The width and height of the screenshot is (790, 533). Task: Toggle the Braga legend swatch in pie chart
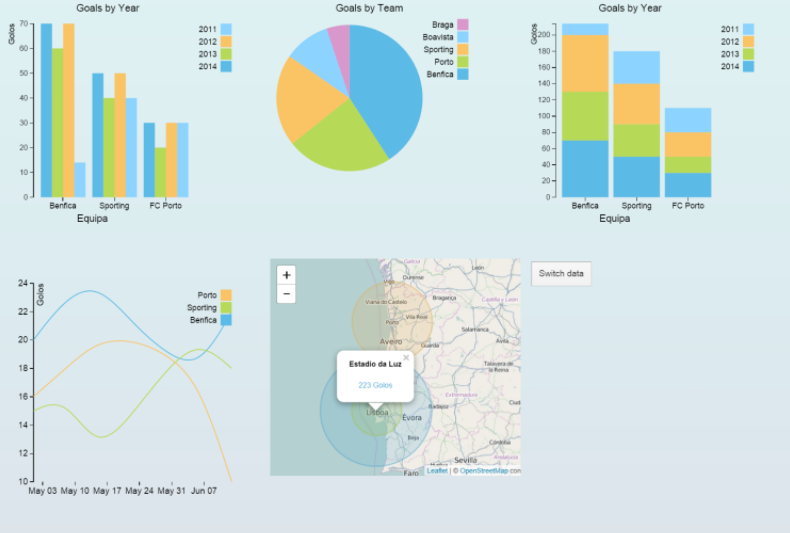tap(463, 24)
